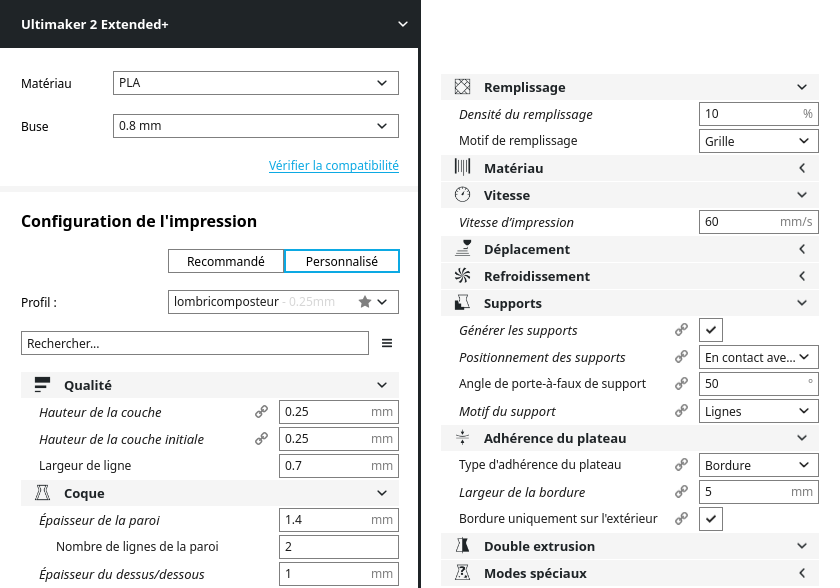
Task: Click the star icon in the Profil field
Action: pos(365,301)
